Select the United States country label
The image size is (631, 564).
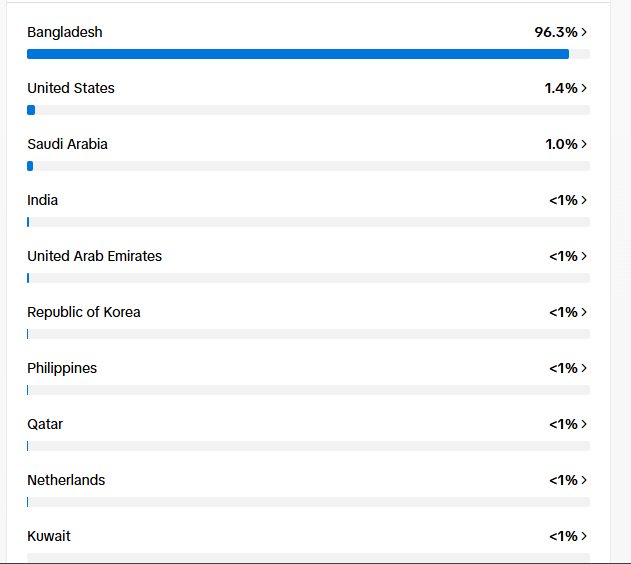coord(71,88)
